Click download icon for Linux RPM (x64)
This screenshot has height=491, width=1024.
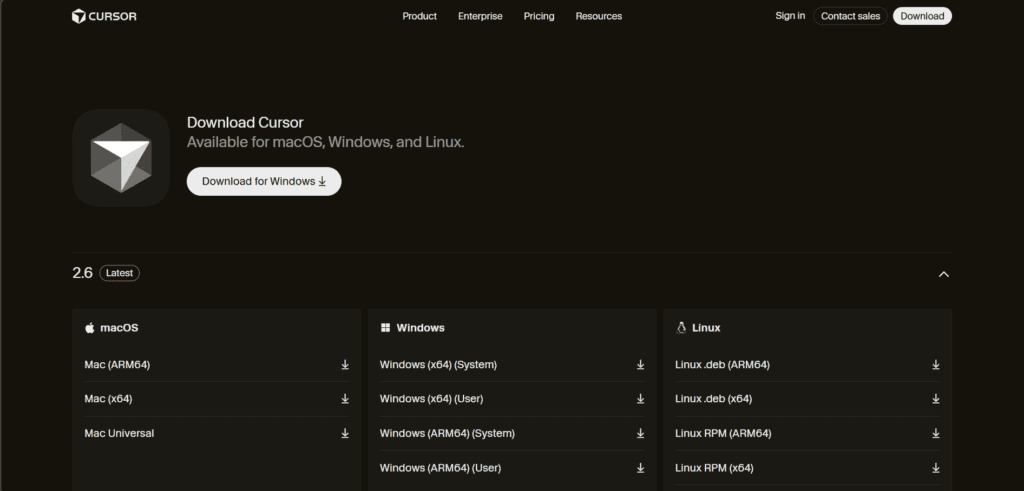(936, 467)
